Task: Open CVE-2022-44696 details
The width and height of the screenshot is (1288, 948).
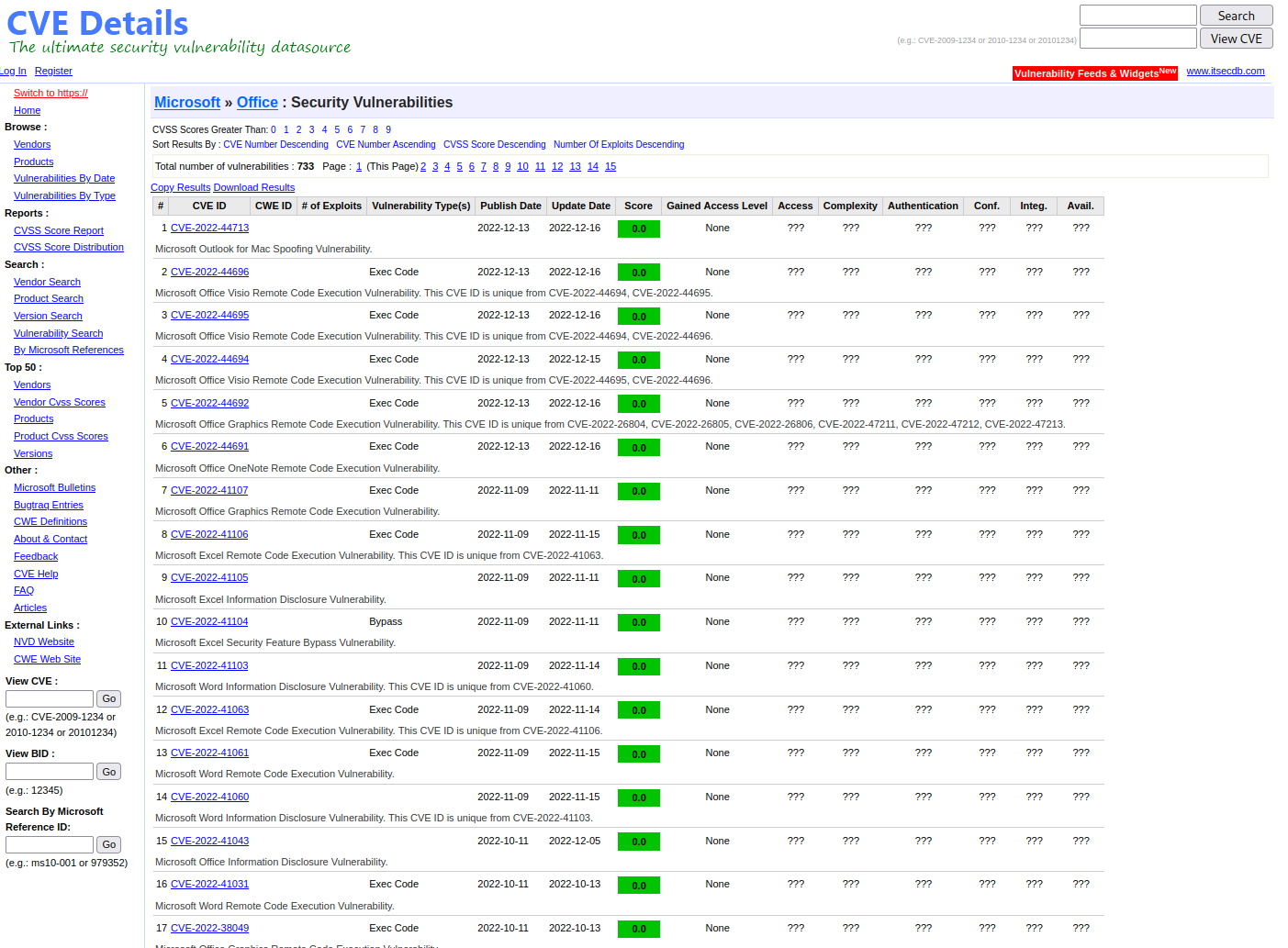Action: (x=209, y=272)
